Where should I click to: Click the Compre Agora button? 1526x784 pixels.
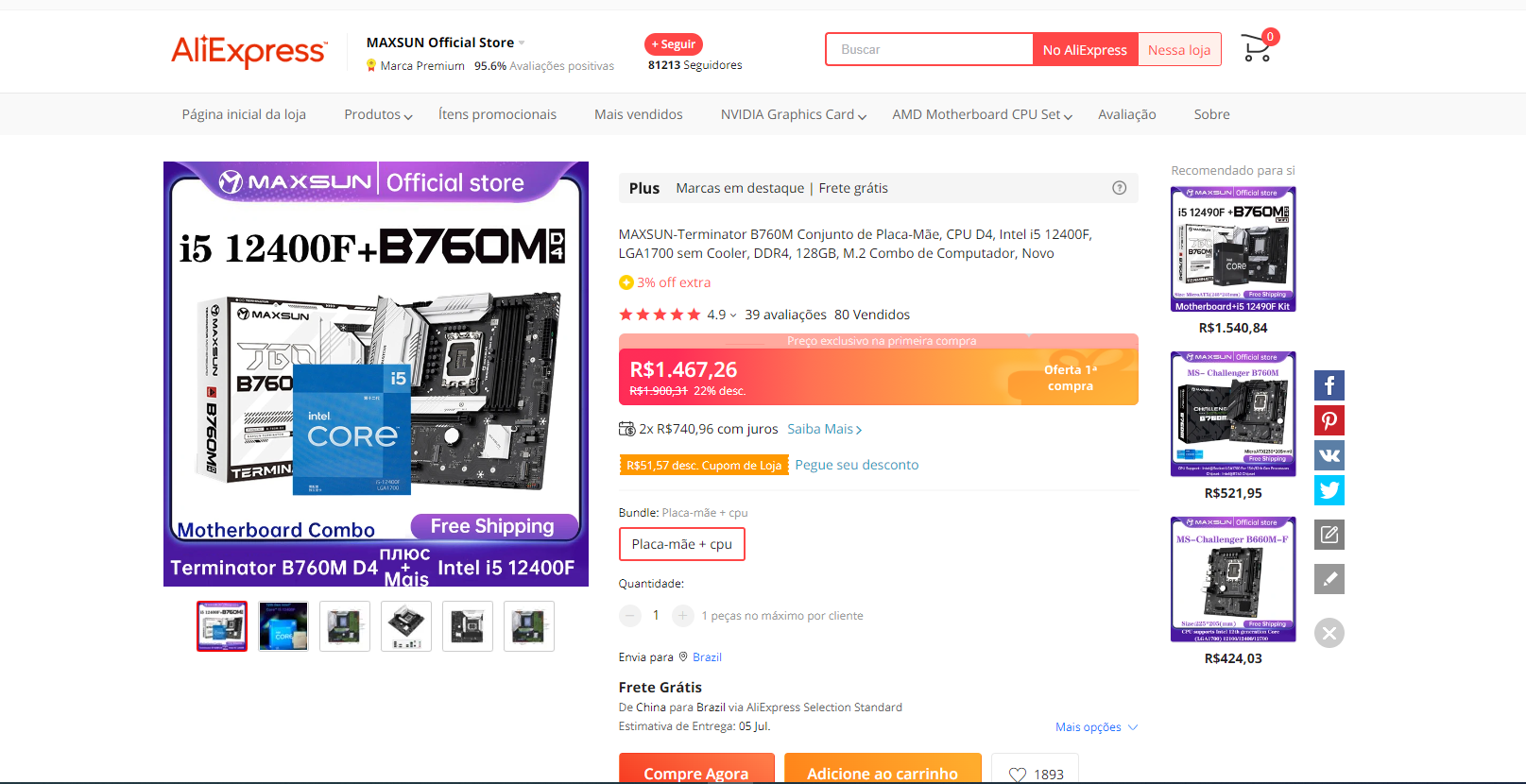click(x=696, y=769)
